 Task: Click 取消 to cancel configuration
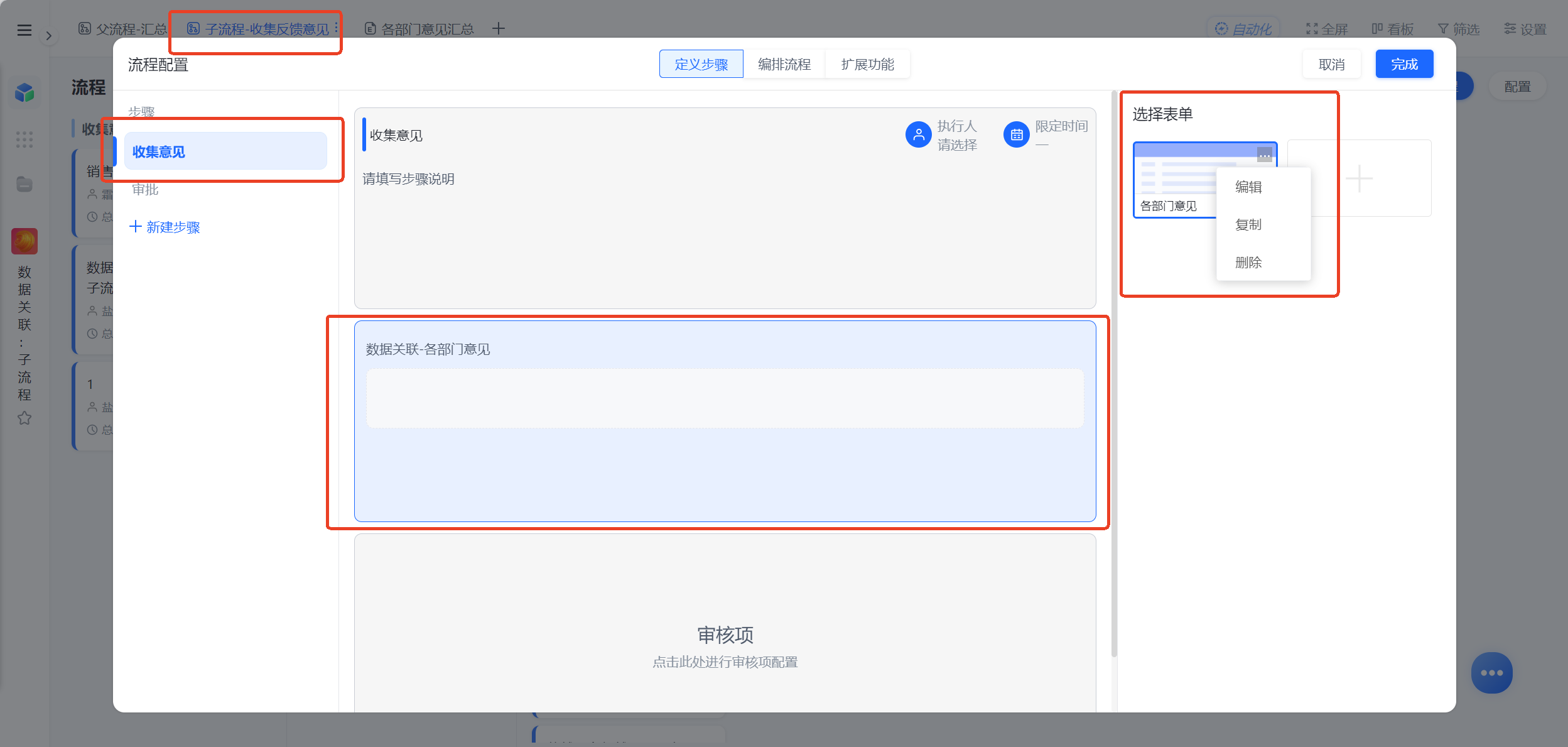(1331, 64)
